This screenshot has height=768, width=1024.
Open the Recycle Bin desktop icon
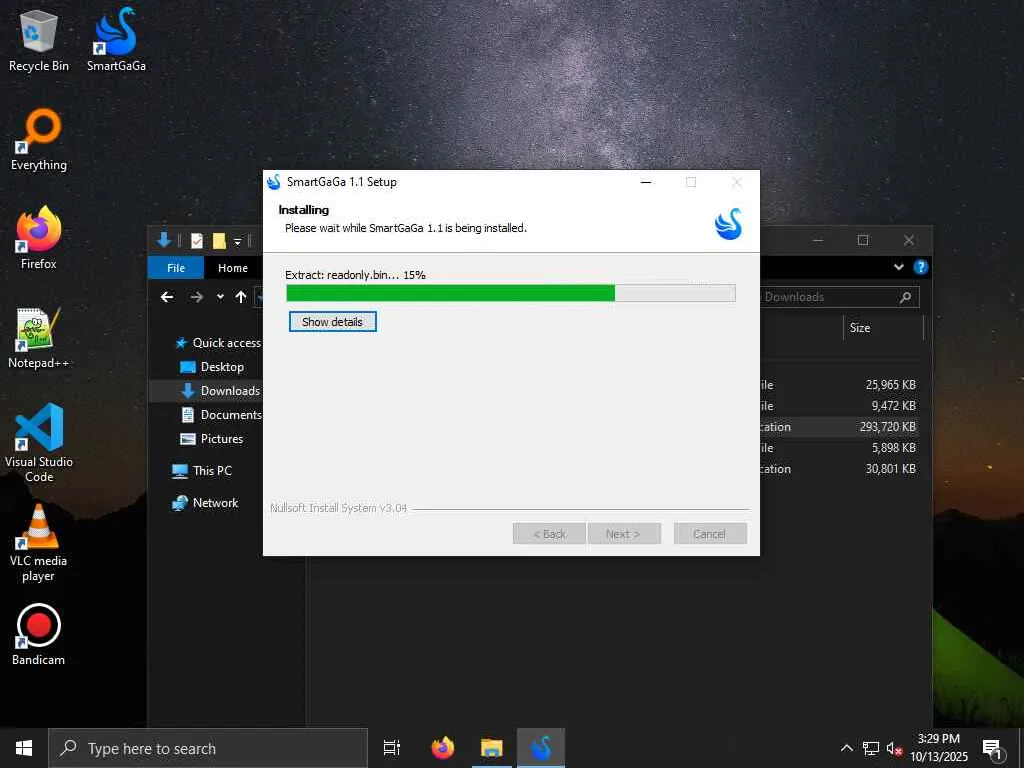point(39,40)
